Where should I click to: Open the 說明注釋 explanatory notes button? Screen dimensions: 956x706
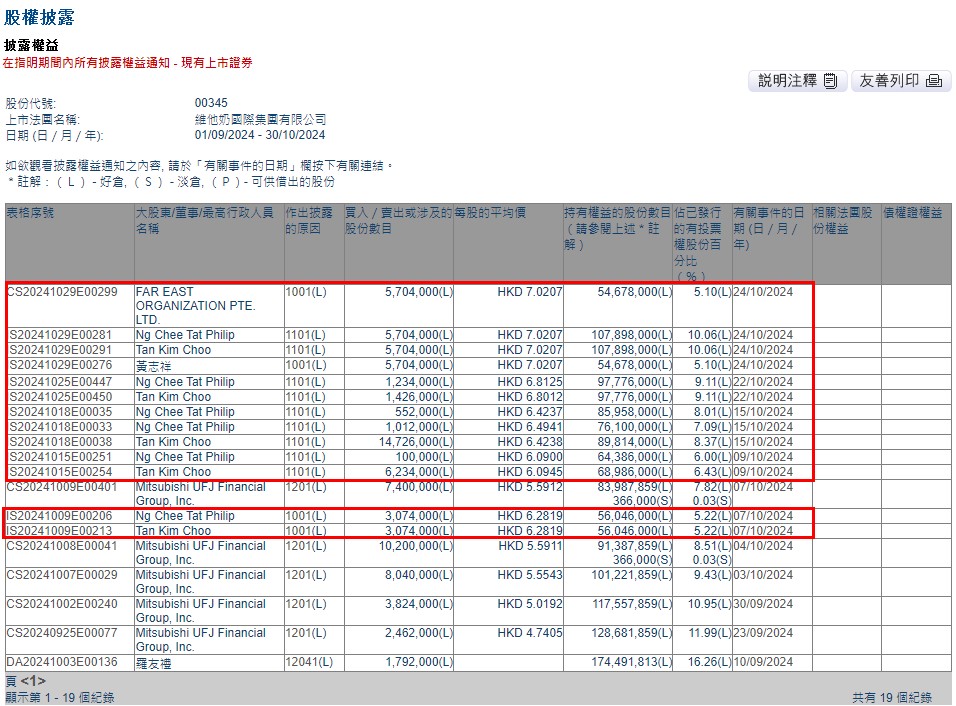797,81
